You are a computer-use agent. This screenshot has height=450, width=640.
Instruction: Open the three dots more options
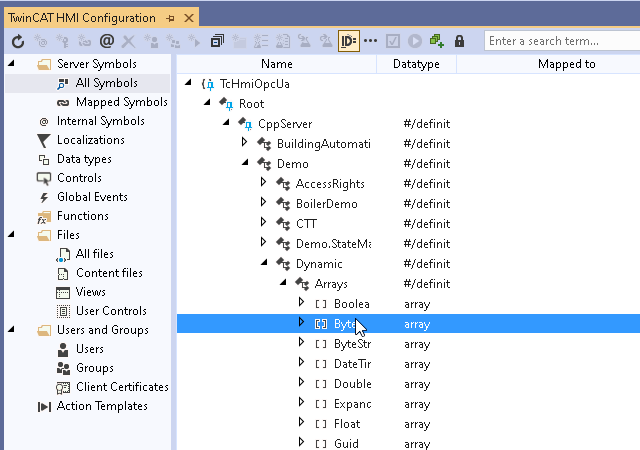[x=370, y=41]
